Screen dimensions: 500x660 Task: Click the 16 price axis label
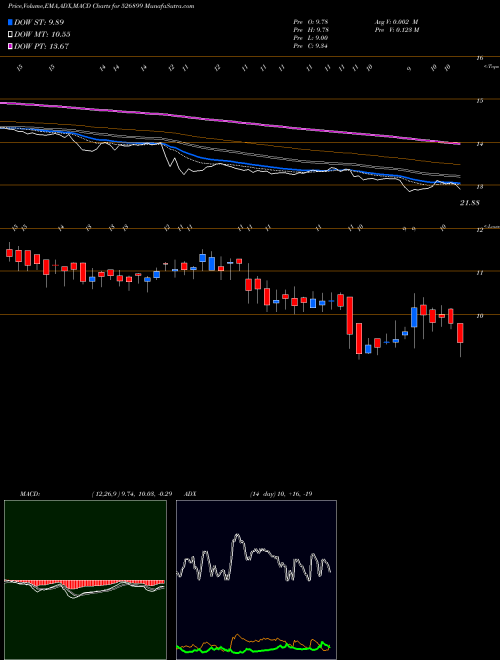(479, 58)
